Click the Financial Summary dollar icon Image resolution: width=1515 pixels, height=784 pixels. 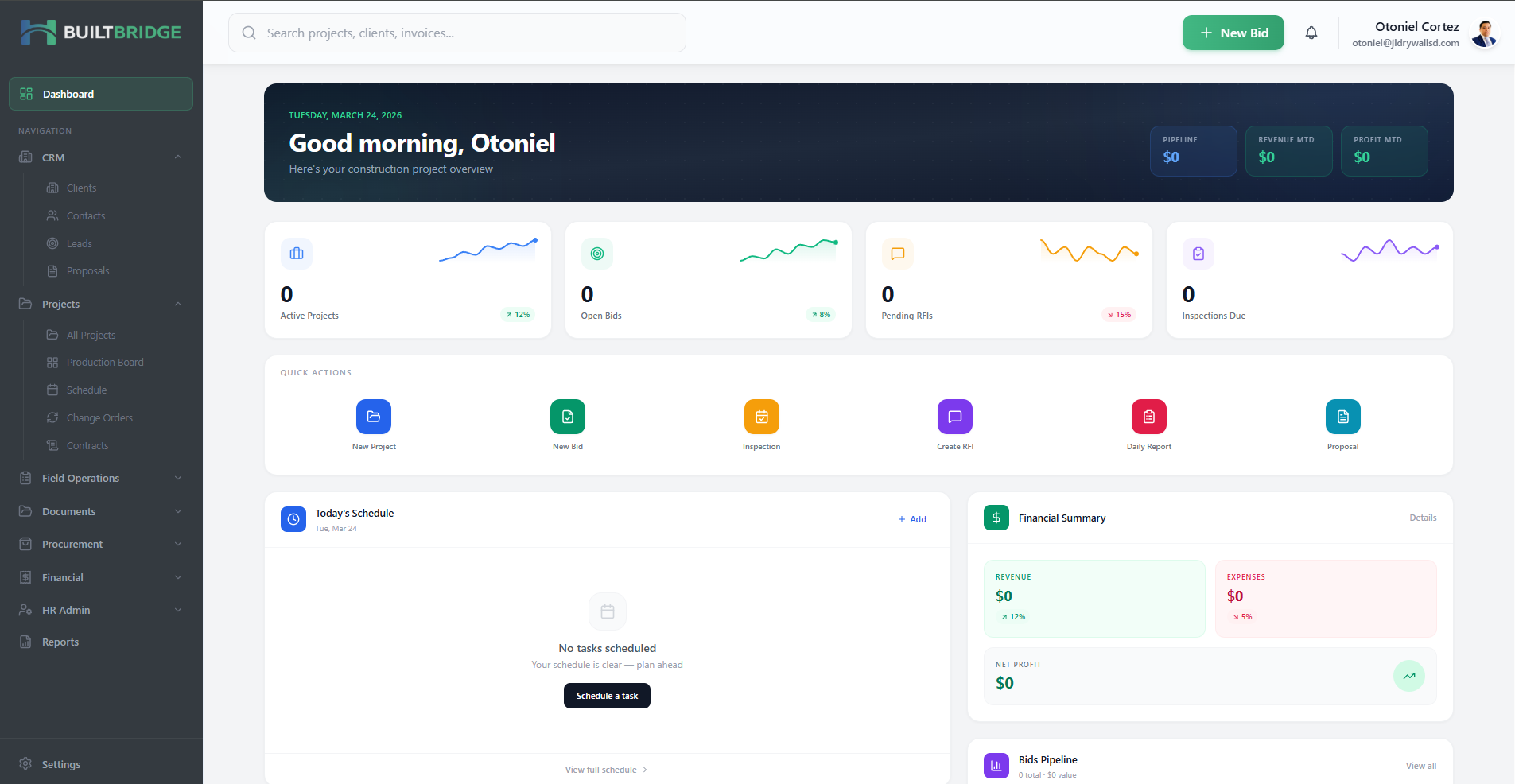click(x=996, y=518)
